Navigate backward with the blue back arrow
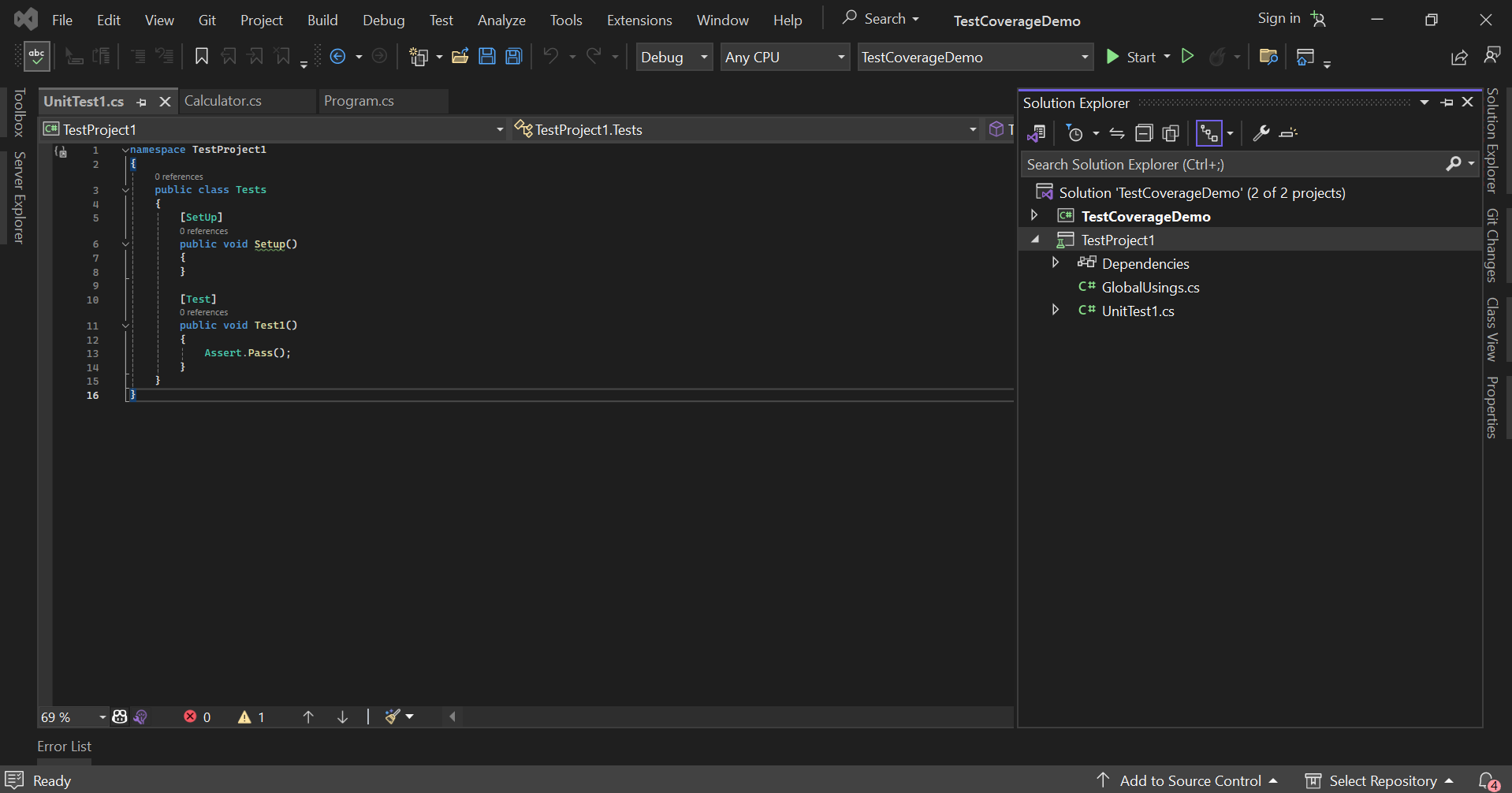The image size is (1512, 793). click(339, 56)
